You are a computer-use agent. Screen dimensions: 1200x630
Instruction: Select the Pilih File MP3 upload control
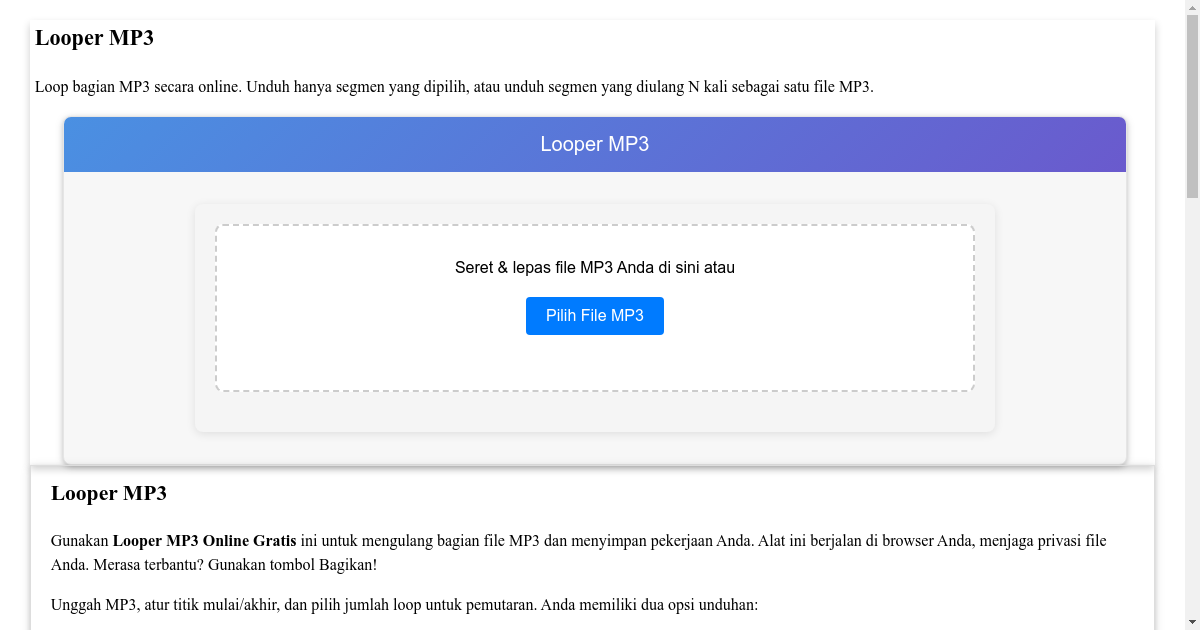(594, 315)
